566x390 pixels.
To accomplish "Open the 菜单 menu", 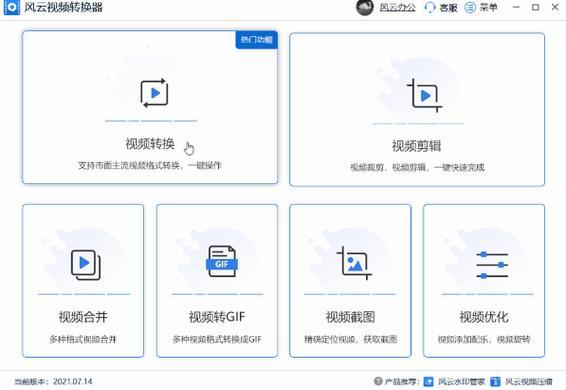I will point(488,7).
